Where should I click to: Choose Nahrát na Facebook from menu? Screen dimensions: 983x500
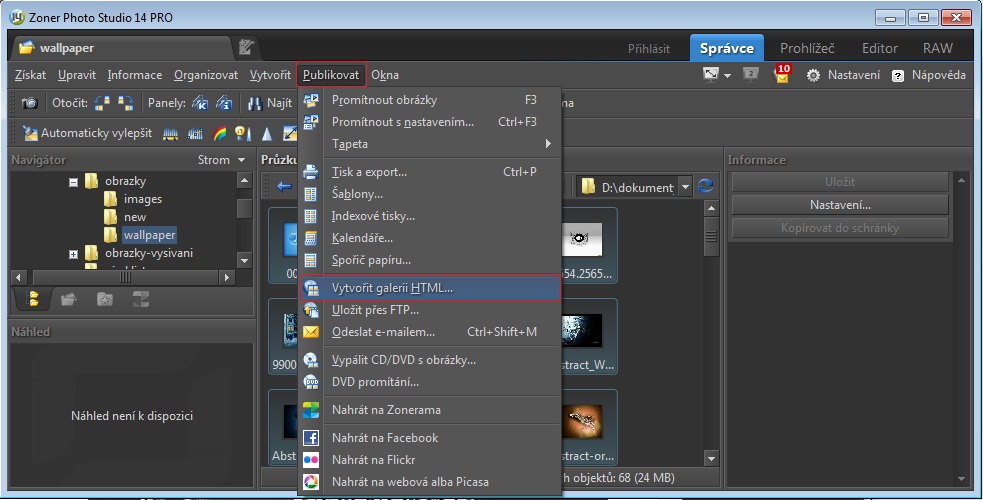(385, 438)
